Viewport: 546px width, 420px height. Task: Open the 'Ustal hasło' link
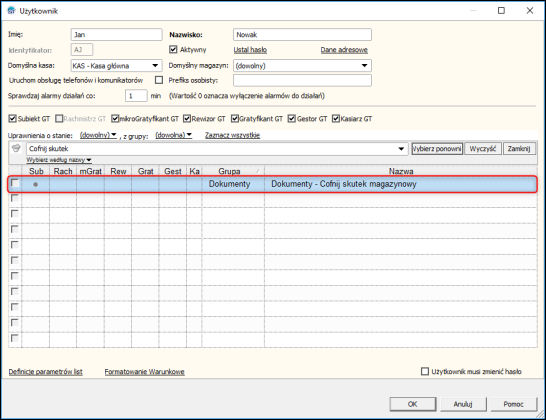(x=250, y=50)
